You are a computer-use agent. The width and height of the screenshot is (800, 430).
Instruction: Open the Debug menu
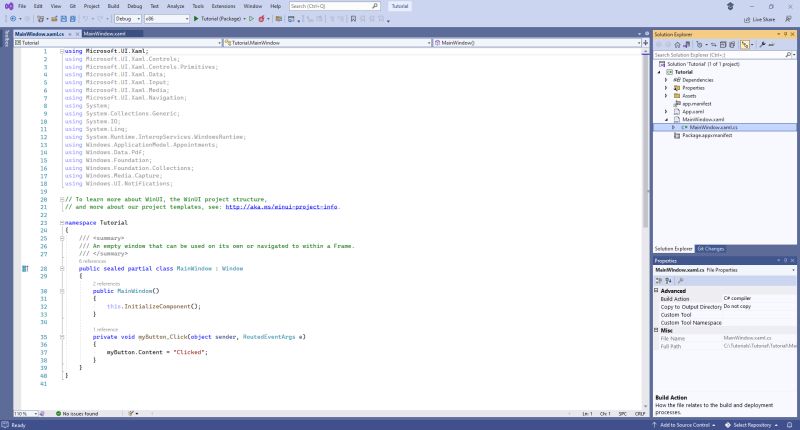pyautogui.click(x=135, y=6)
